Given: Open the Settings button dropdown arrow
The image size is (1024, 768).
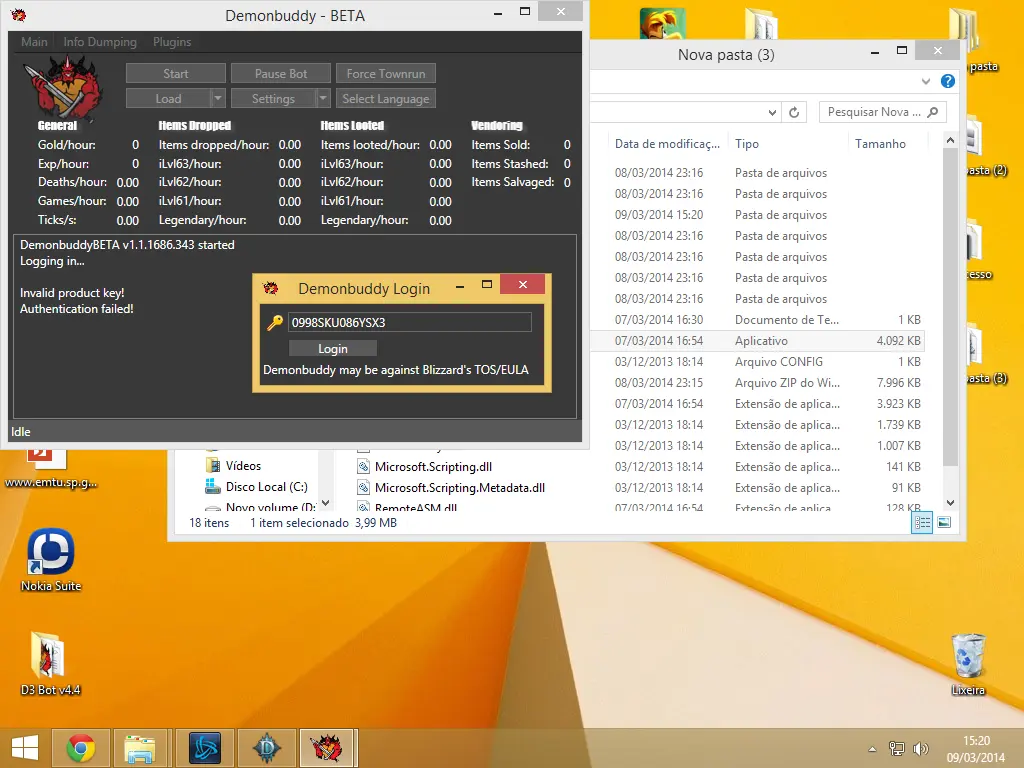Looking at the screenshot, I should tap(323, 99).
